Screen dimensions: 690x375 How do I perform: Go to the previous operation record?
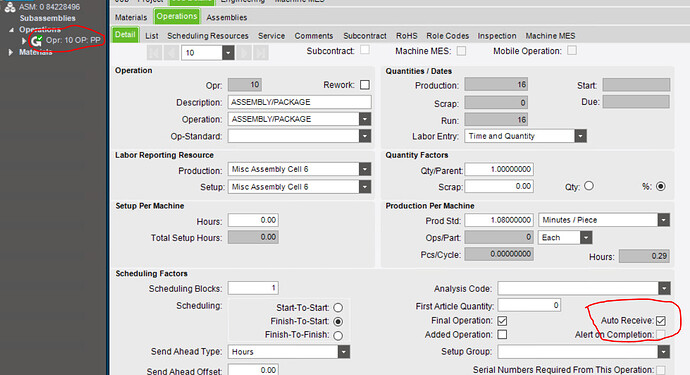(171, 53)
